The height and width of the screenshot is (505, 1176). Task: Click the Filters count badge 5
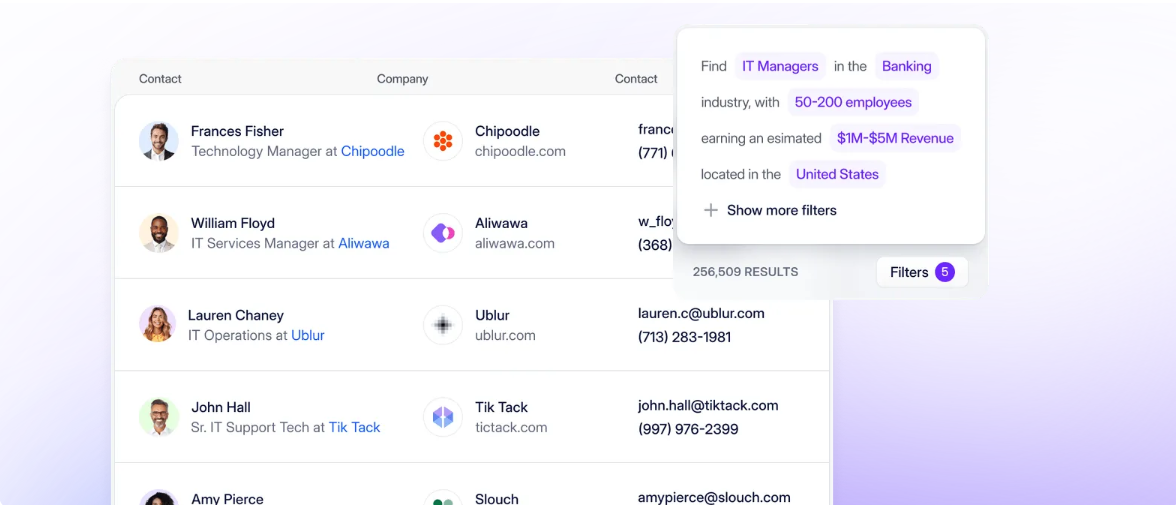coord(944,272)
